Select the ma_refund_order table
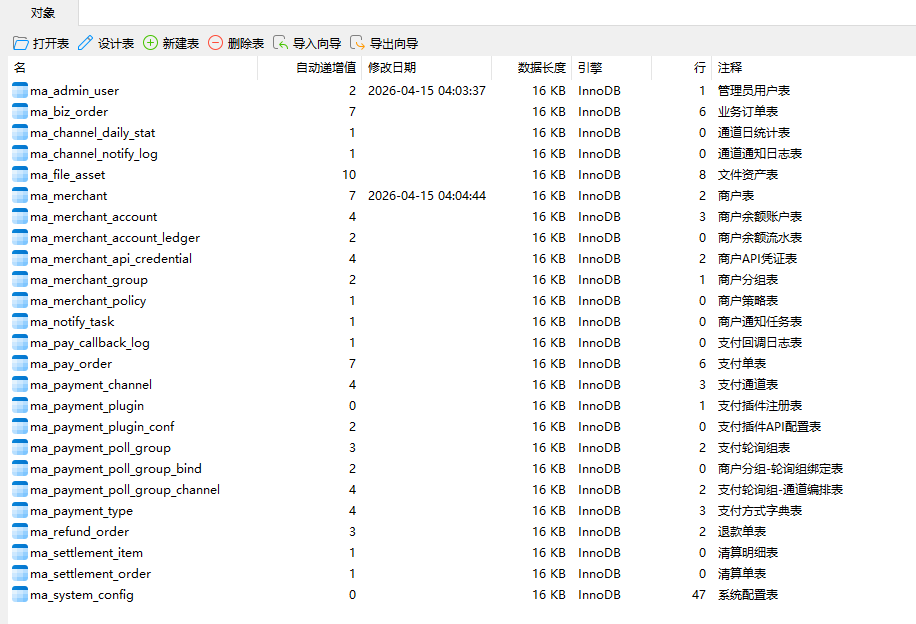The height and width of the screenshot is (624, 916). (79, 532)
